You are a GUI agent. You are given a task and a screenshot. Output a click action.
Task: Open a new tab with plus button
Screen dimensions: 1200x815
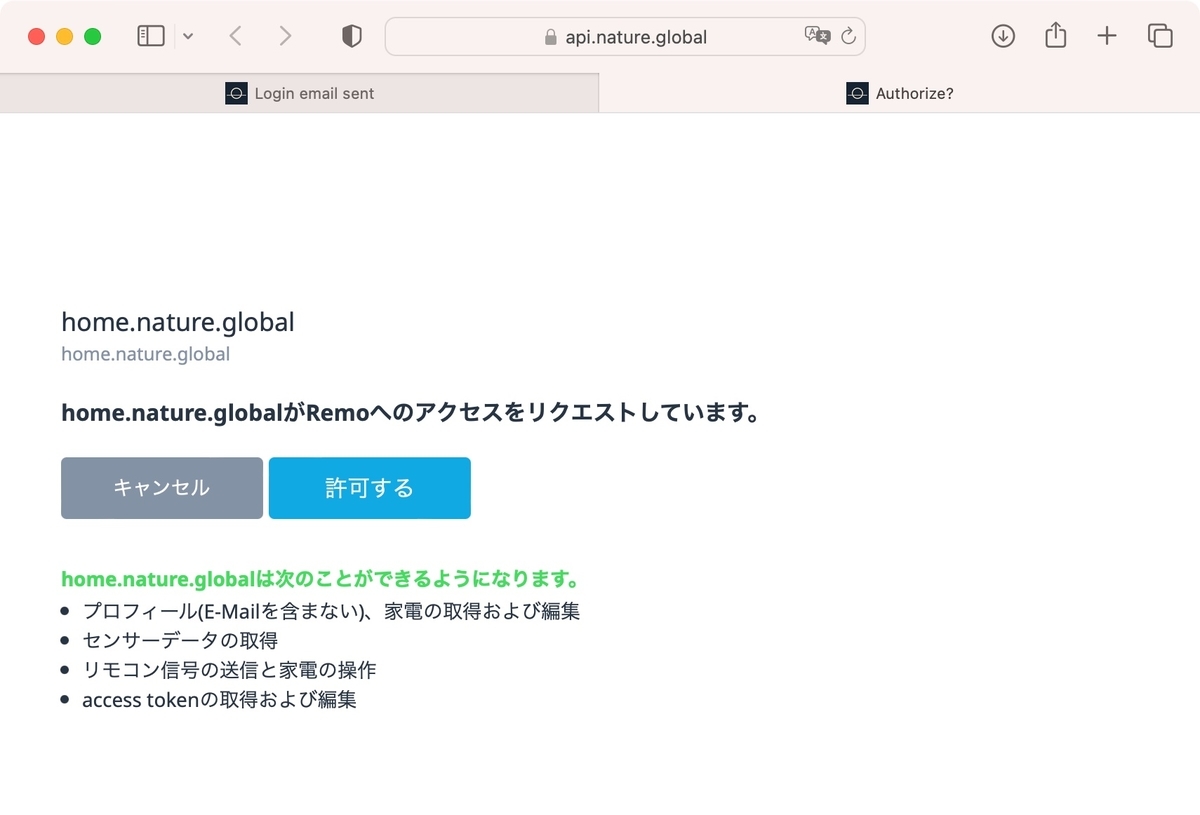[1106, 37]
